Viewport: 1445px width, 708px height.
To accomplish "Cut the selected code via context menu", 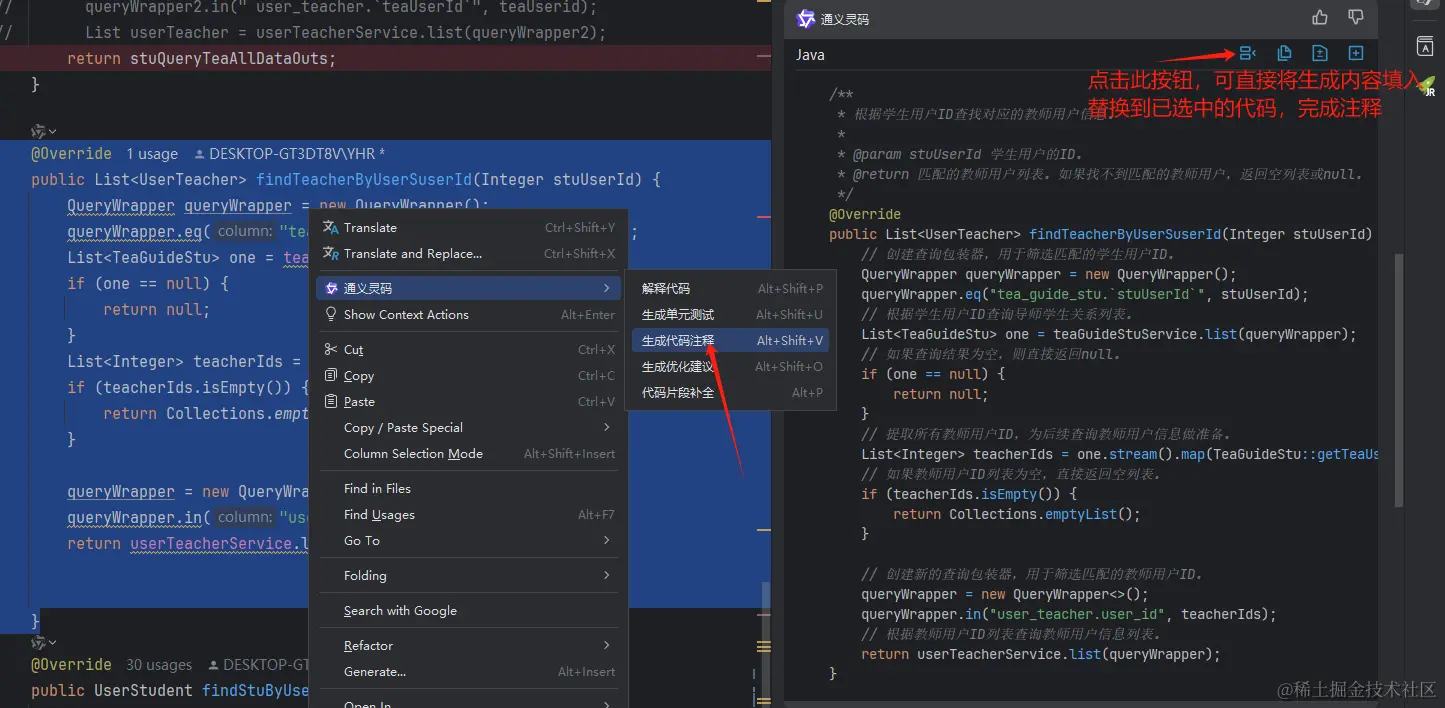I will pyautogui.click(x=468, y=349).
